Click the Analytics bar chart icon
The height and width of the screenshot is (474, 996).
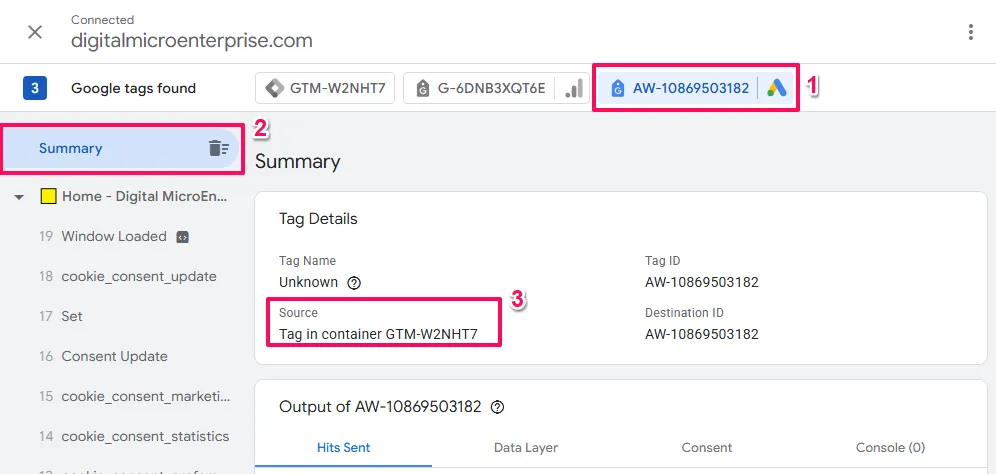pos(573,88)
